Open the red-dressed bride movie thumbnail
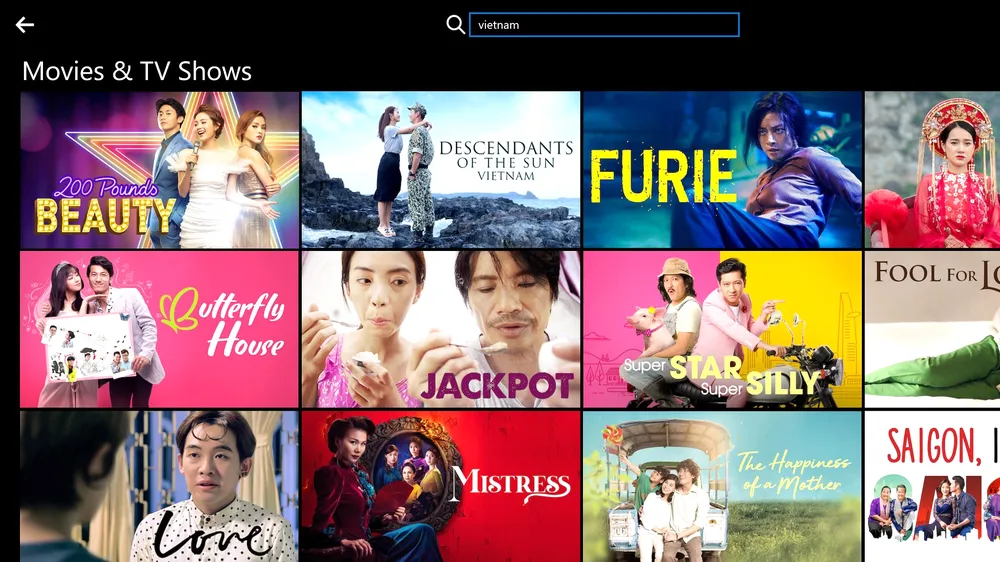This screenshot has height=562, width=1000. coord(932,170)
